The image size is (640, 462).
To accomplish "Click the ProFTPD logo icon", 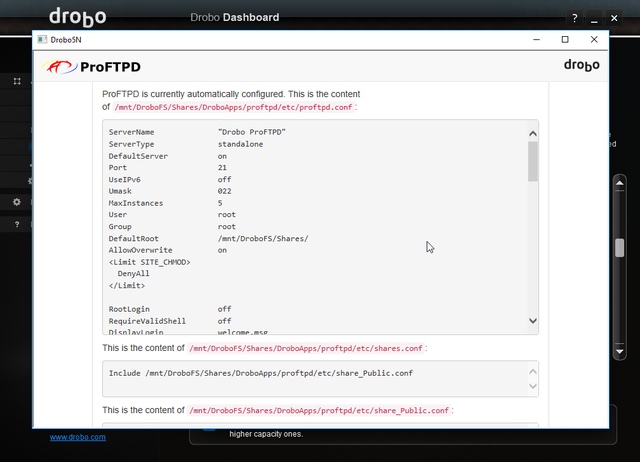I will pos(60,67).
